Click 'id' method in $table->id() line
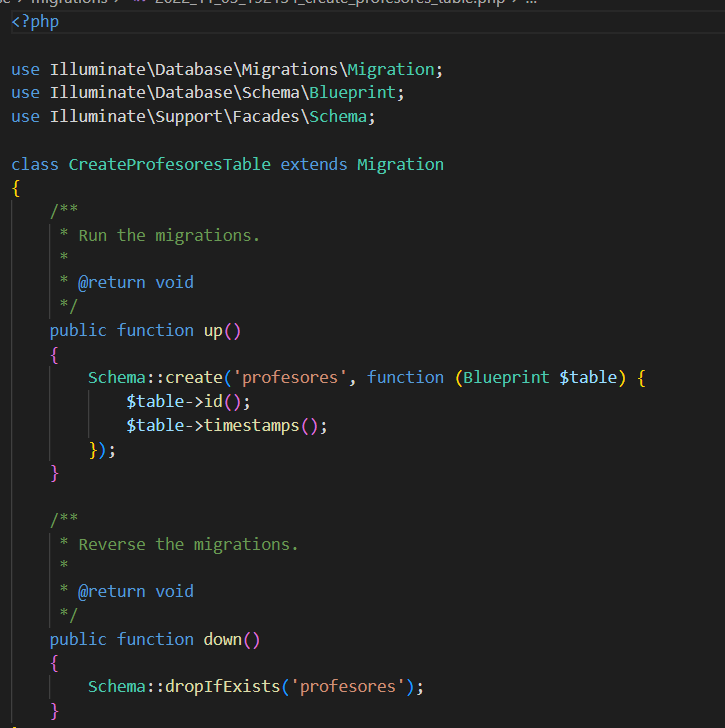Viewport: 725px width, 728px height. tap(213, 402)
